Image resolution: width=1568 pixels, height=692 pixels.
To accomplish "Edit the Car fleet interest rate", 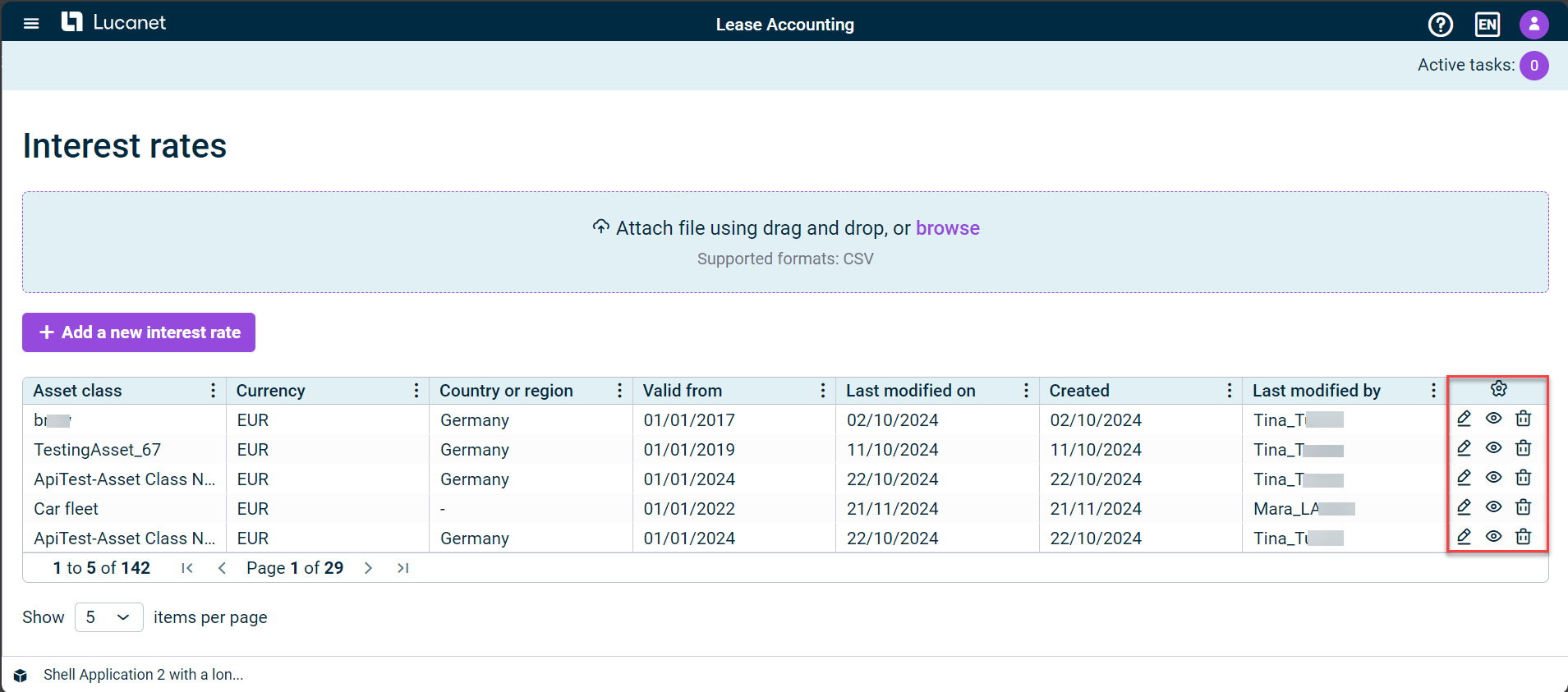I will tap(1464, 507).
